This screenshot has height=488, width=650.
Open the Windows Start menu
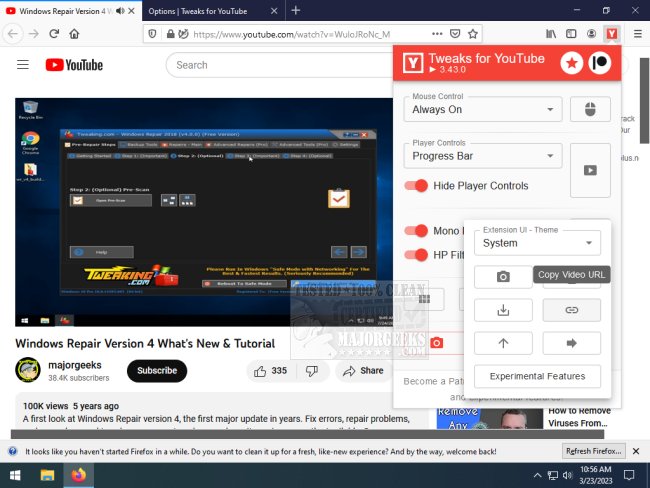click(x=15, y=475)
